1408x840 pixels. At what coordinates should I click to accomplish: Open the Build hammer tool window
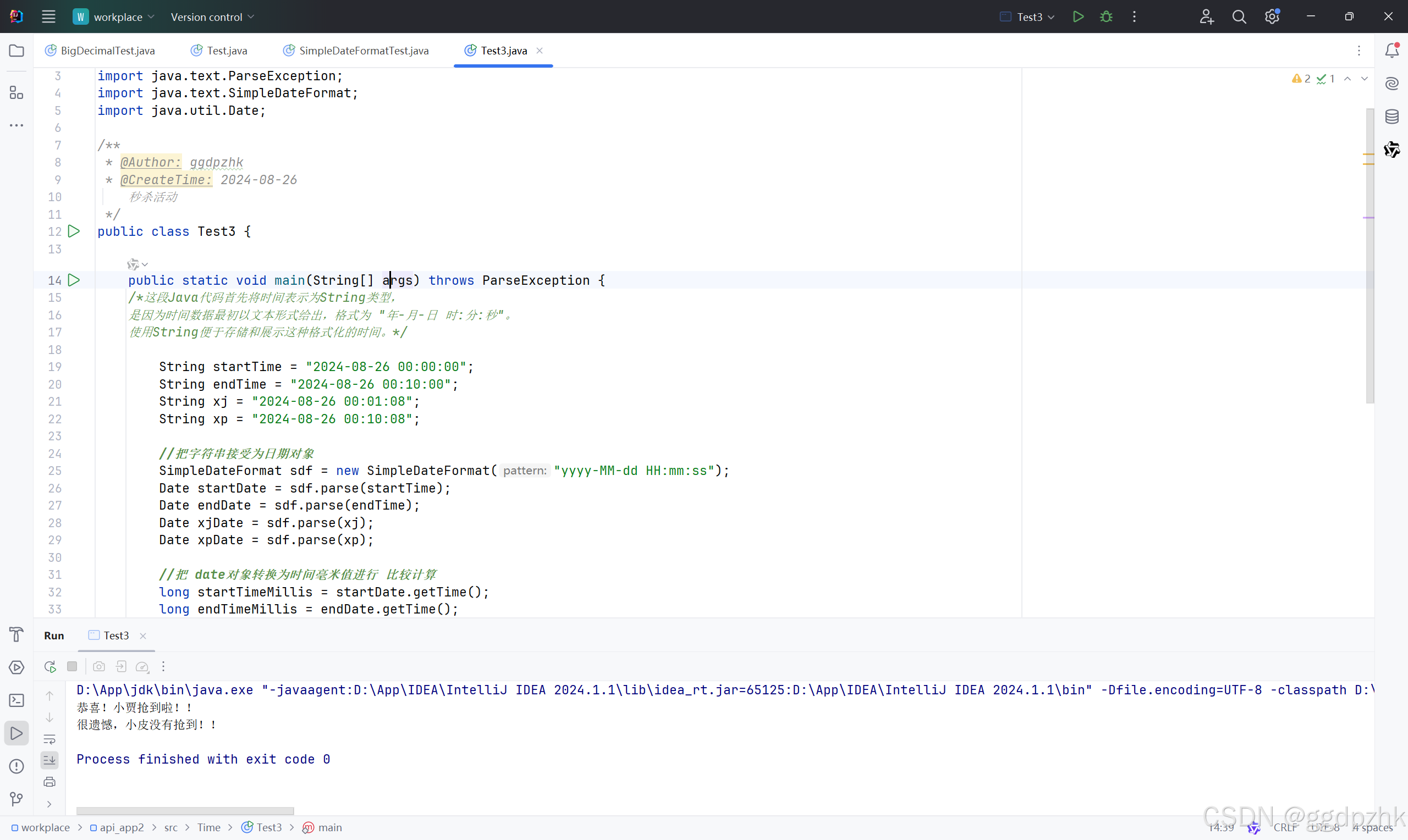tap(16, 634)
